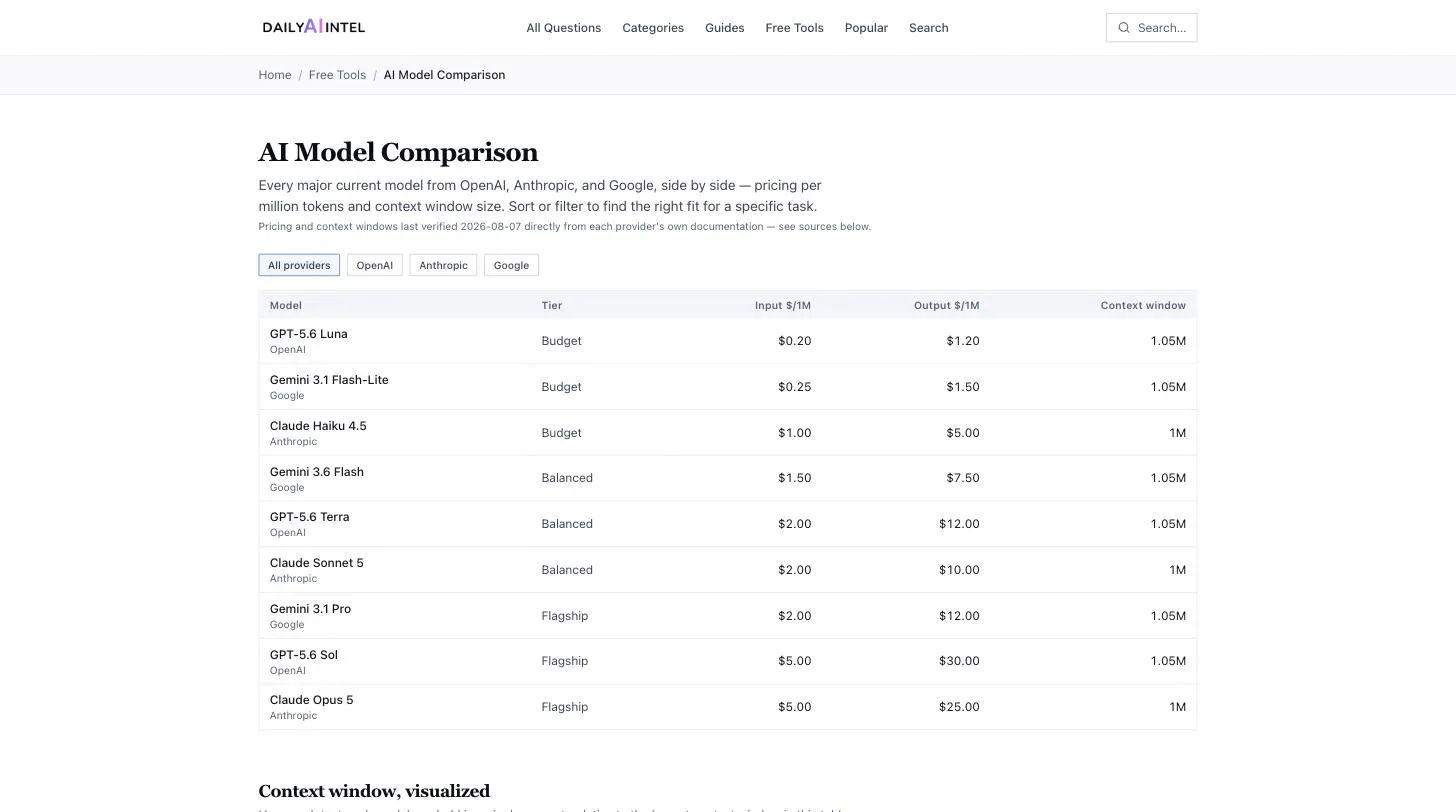
Task: Click the $5.00 output price for Claude Haiku 4.5
Action: tap(963, 433)
